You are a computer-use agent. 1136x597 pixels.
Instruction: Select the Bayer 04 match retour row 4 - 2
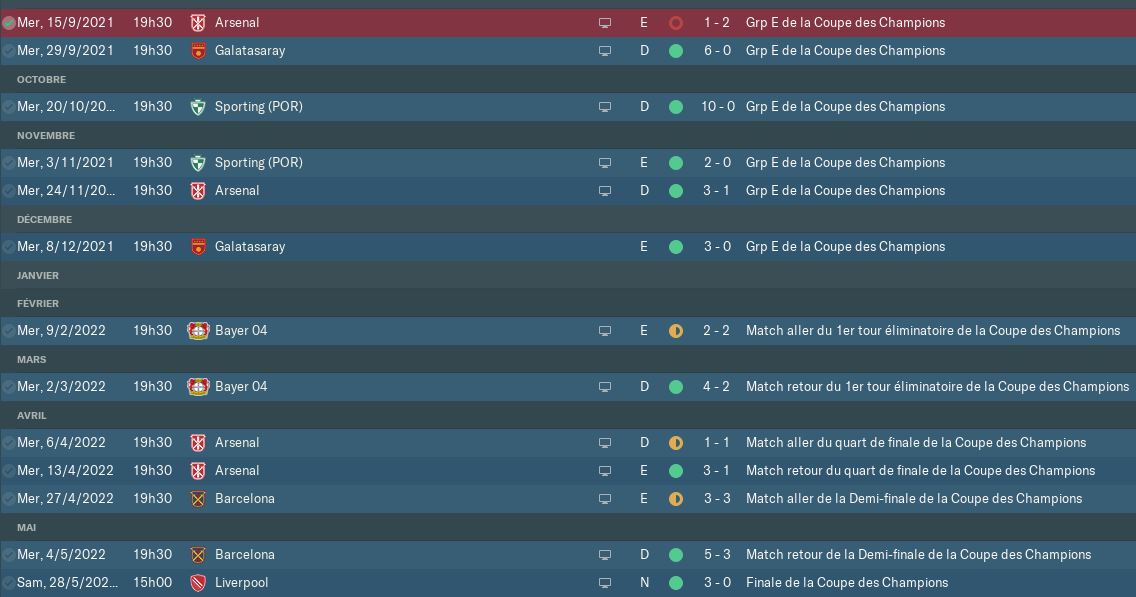click(x=568, y=387)
